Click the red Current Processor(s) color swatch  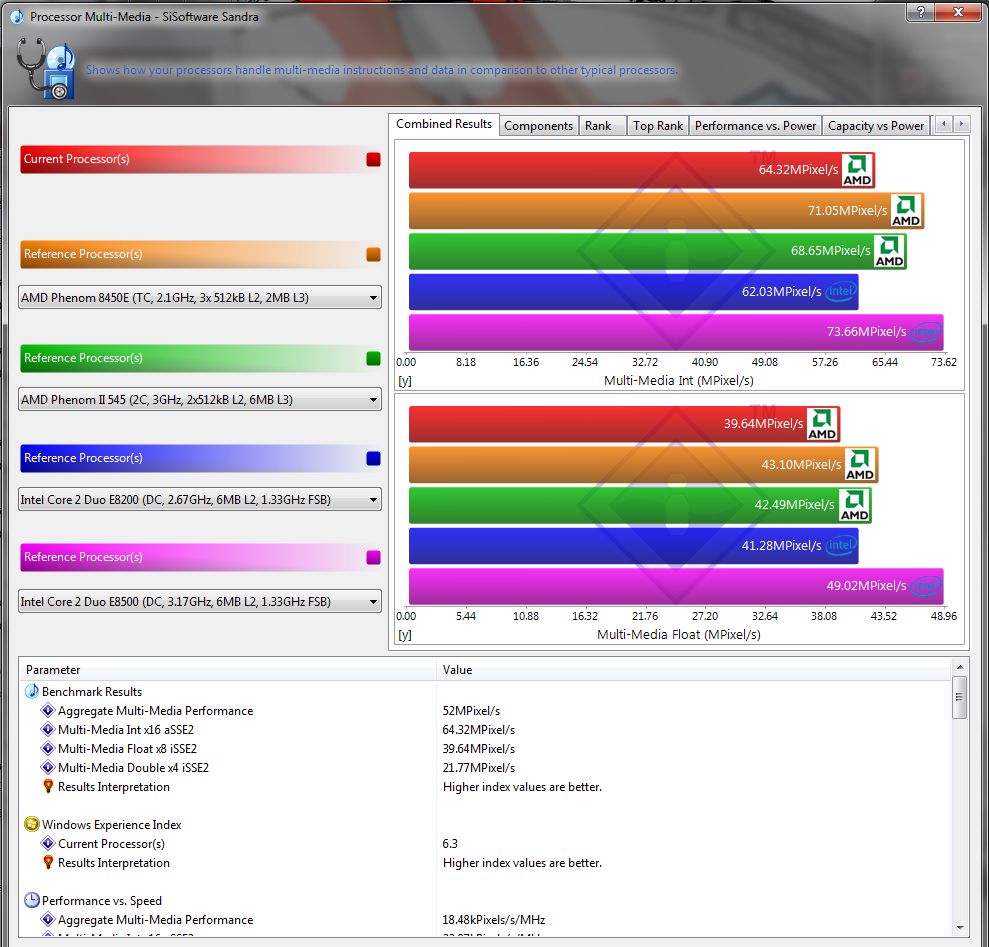[x=373, y=159]
